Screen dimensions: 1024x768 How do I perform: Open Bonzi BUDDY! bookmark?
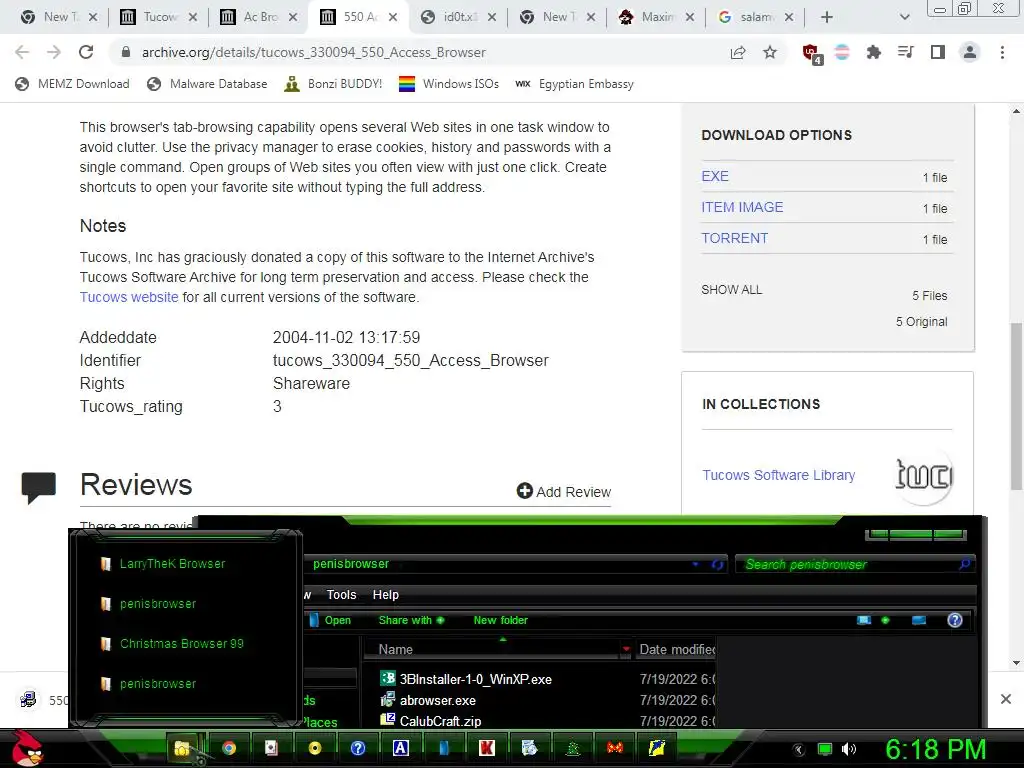333,84
